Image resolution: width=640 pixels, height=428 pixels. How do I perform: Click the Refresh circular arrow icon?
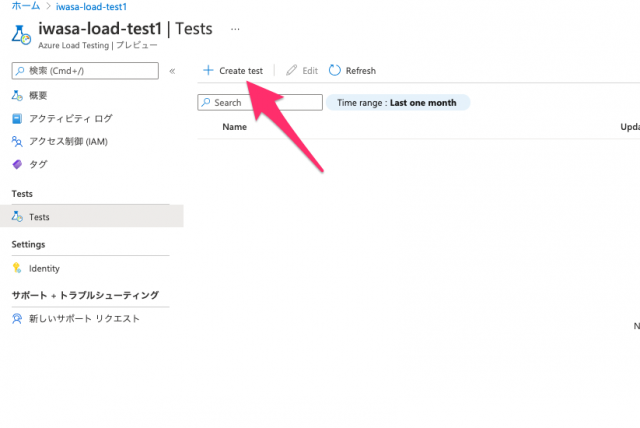(335, 70)
